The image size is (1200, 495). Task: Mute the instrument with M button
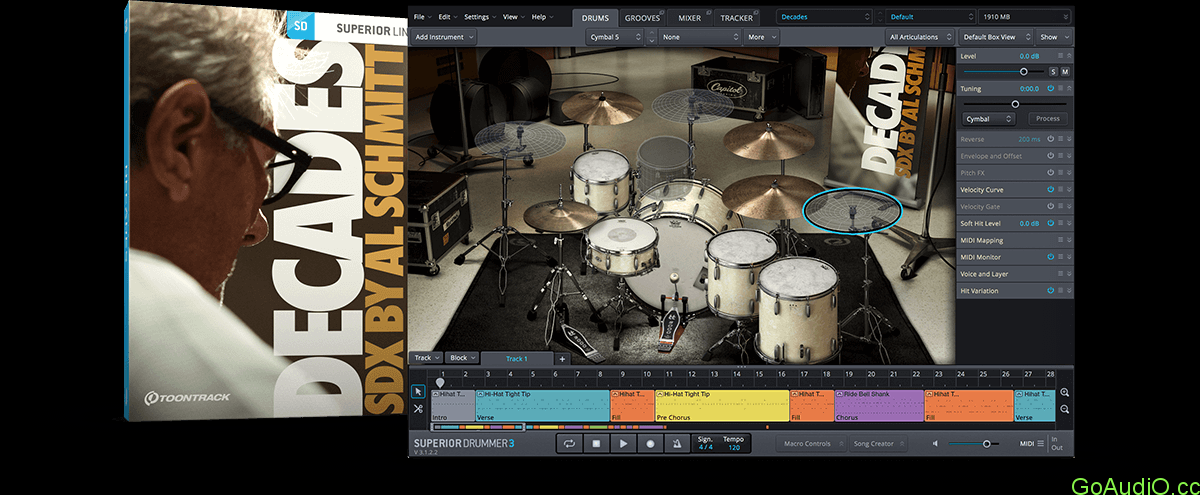coord(1065,72)
